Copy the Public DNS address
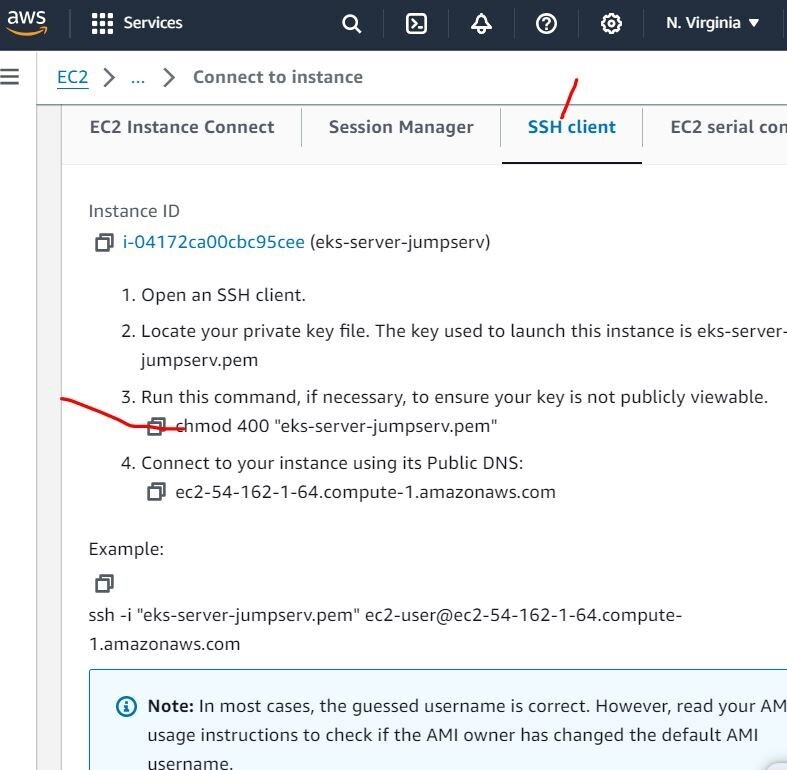This screenshot has height=770, width=787. pos(156,492)
